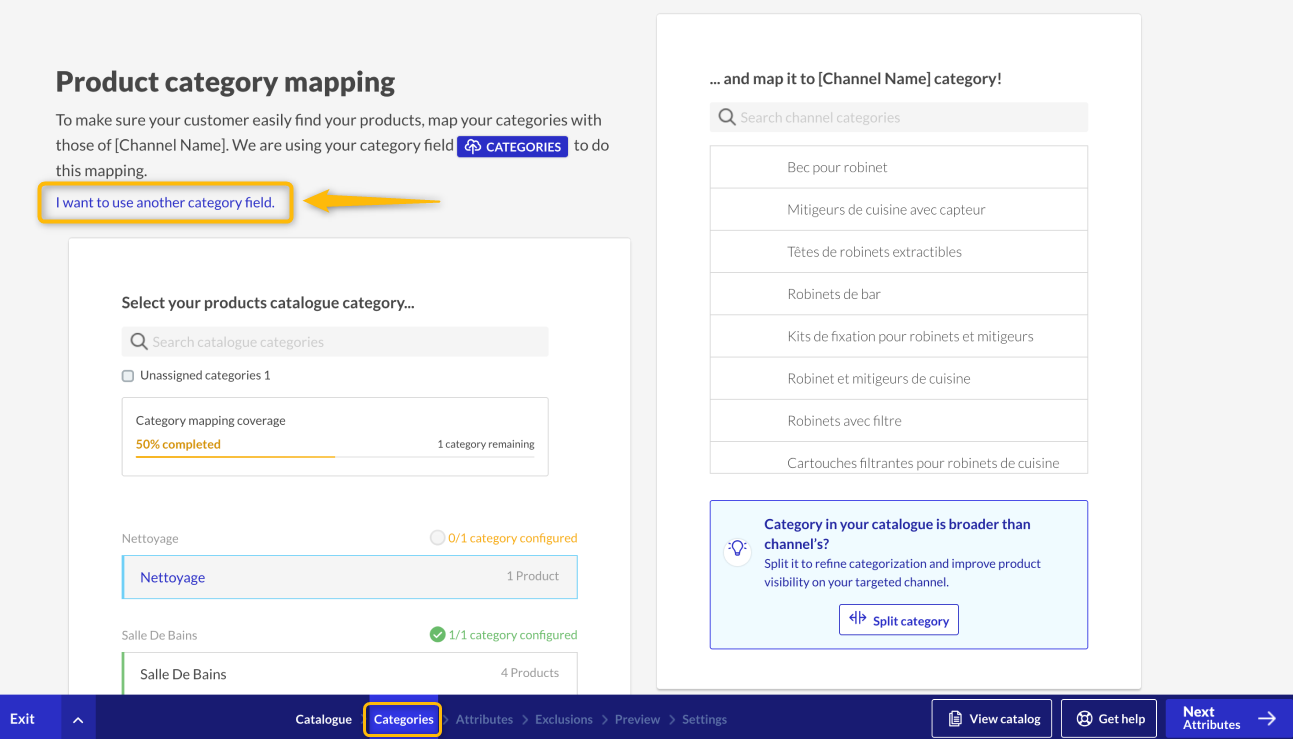
Task: Select the Nettoyage catalogue category row
Action: [x=350, y=577]
